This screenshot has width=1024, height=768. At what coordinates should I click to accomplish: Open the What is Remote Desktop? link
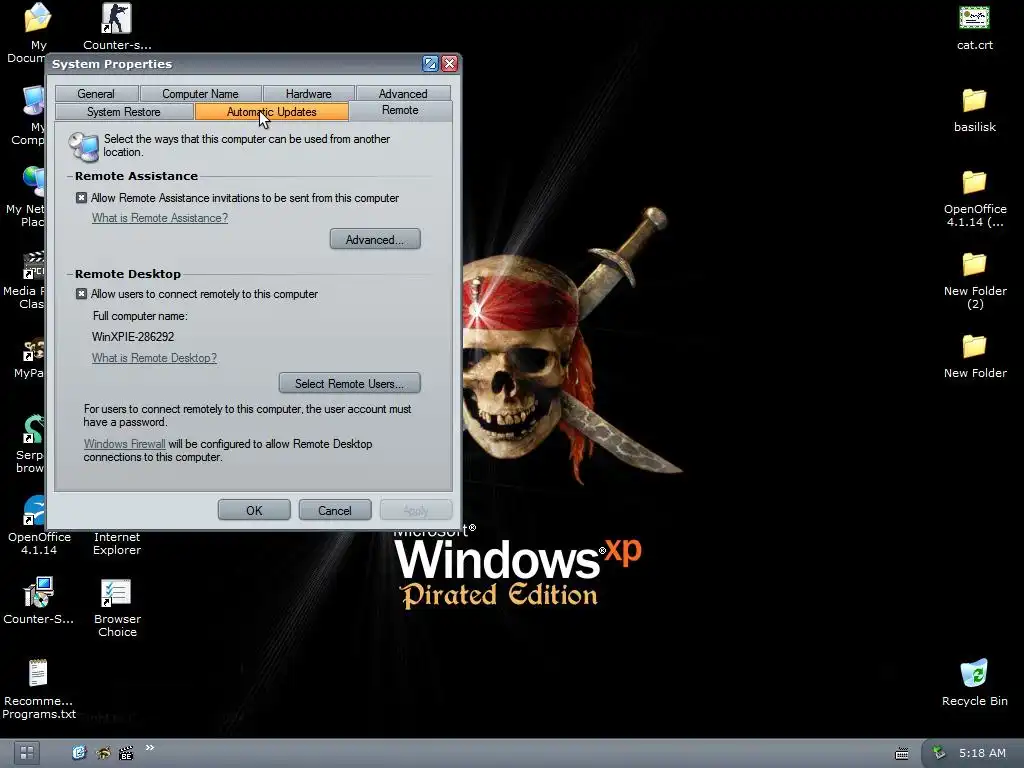click(x=154, y=358)
